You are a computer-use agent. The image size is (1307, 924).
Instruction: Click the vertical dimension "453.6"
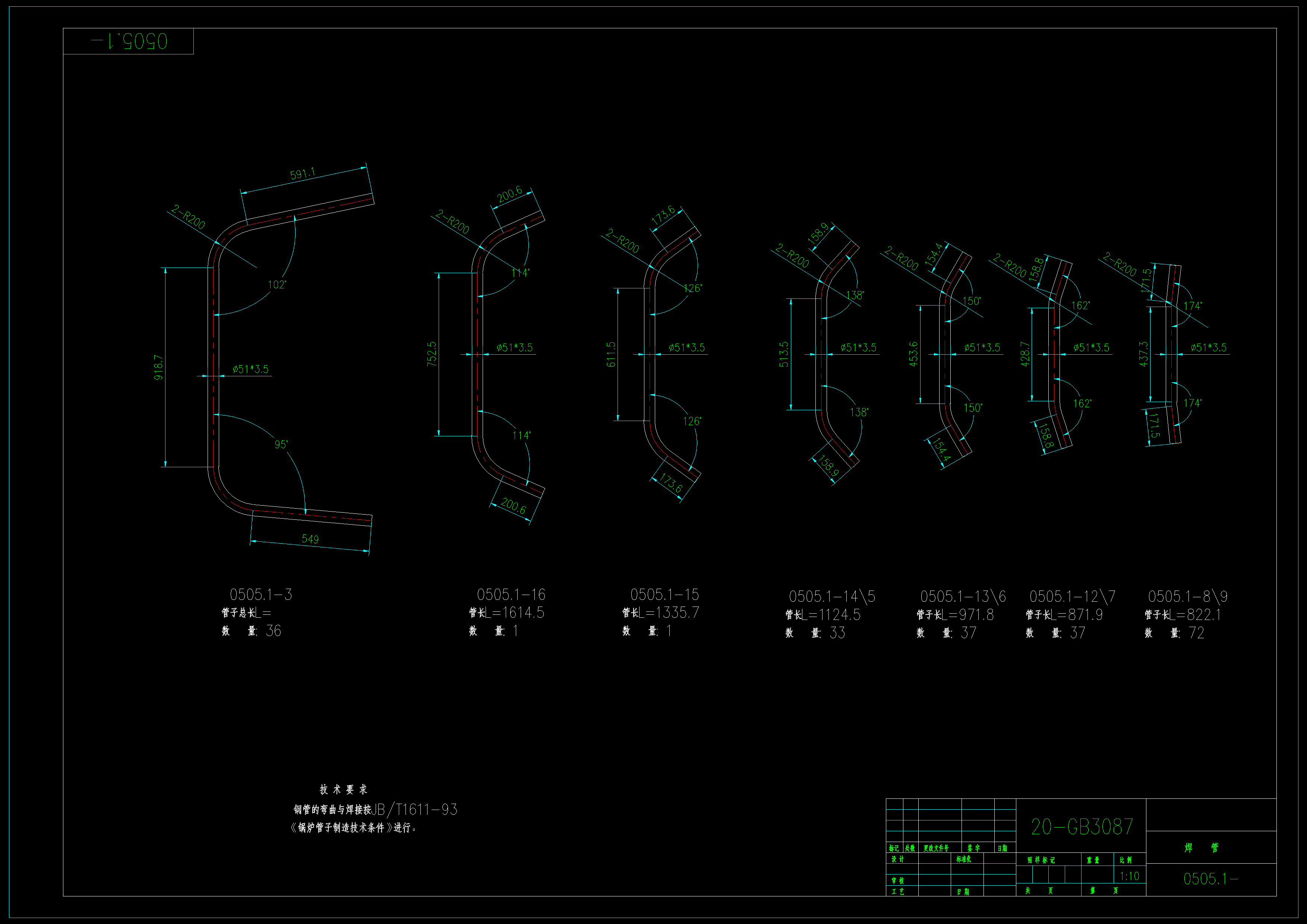coord(913,354)
